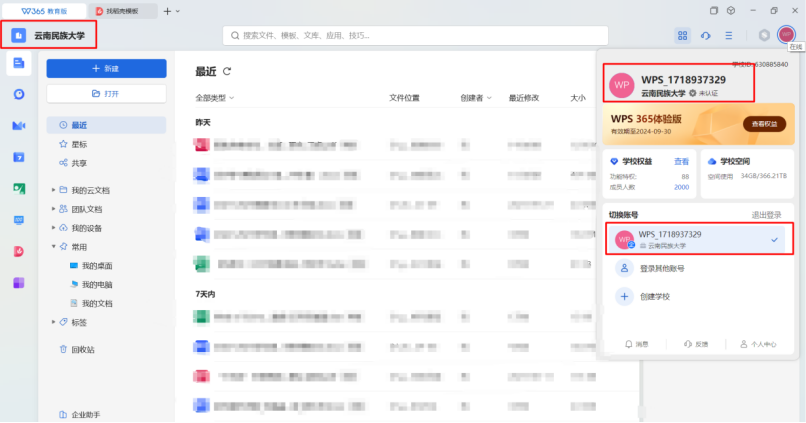
Task: Click the headset support icon in toolbar
Action: click(x=706, y=35)
